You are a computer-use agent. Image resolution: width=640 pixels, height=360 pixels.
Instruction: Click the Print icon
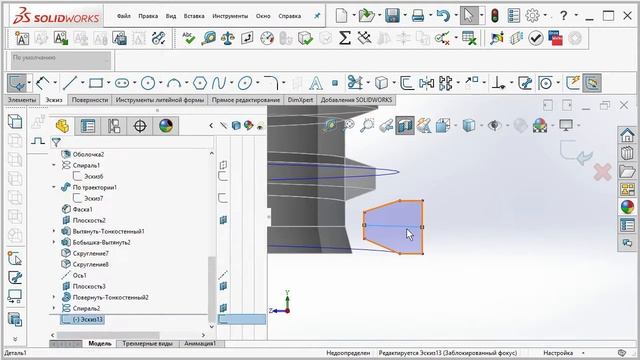418,16
